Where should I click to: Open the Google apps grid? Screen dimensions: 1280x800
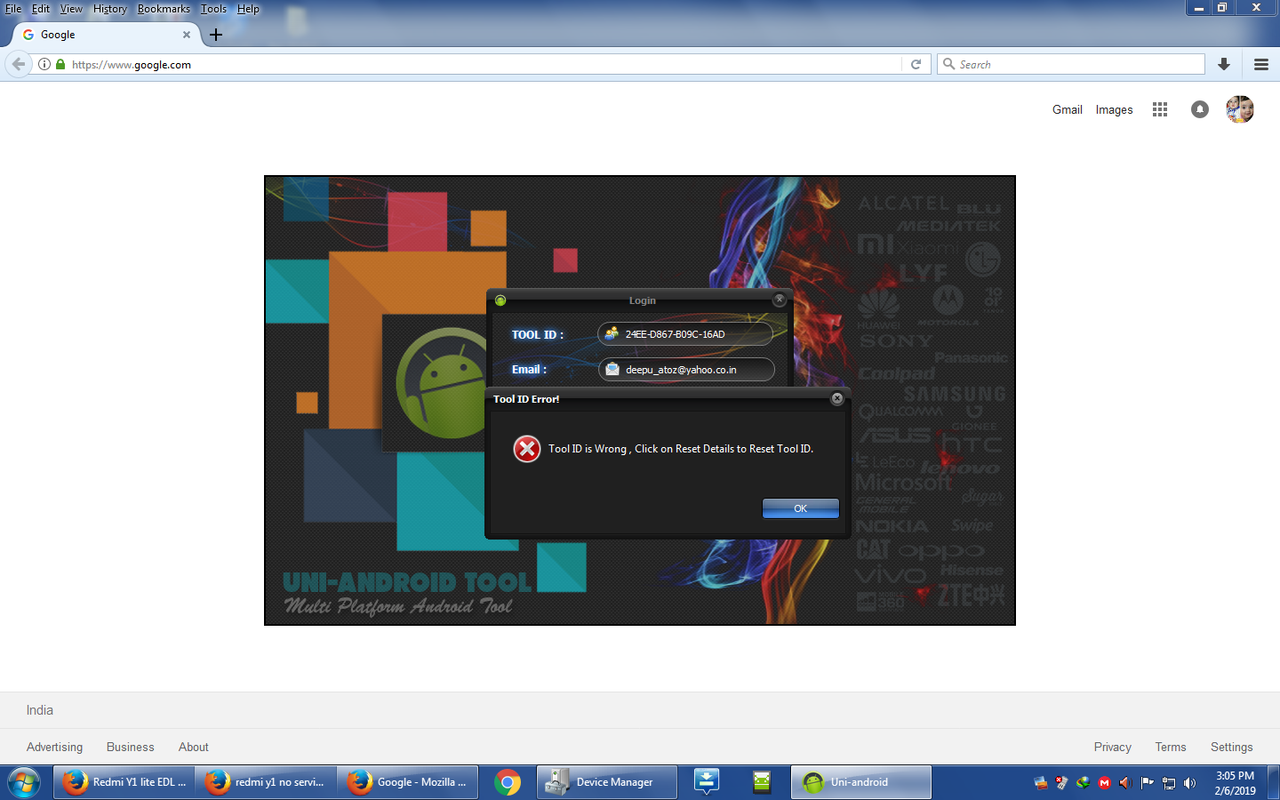tap(1160, 110)
